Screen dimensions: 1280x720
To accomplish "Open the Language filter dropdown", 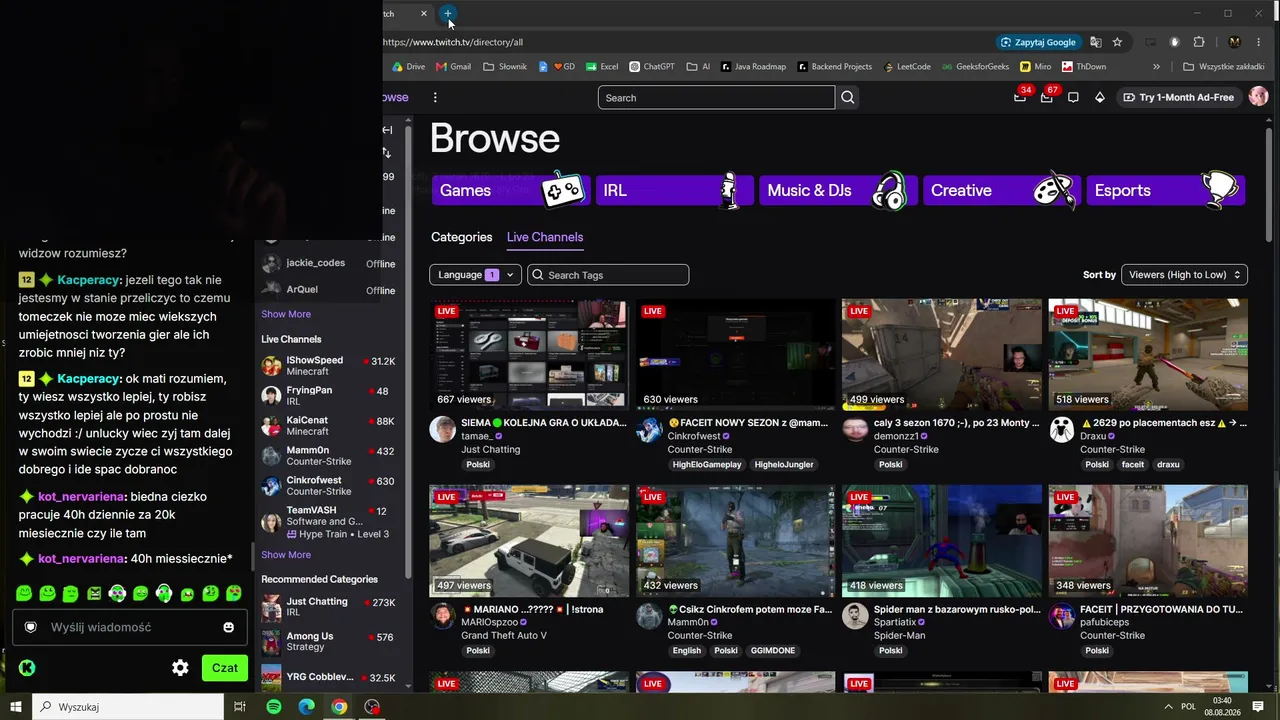I will [x=475, y=275].
